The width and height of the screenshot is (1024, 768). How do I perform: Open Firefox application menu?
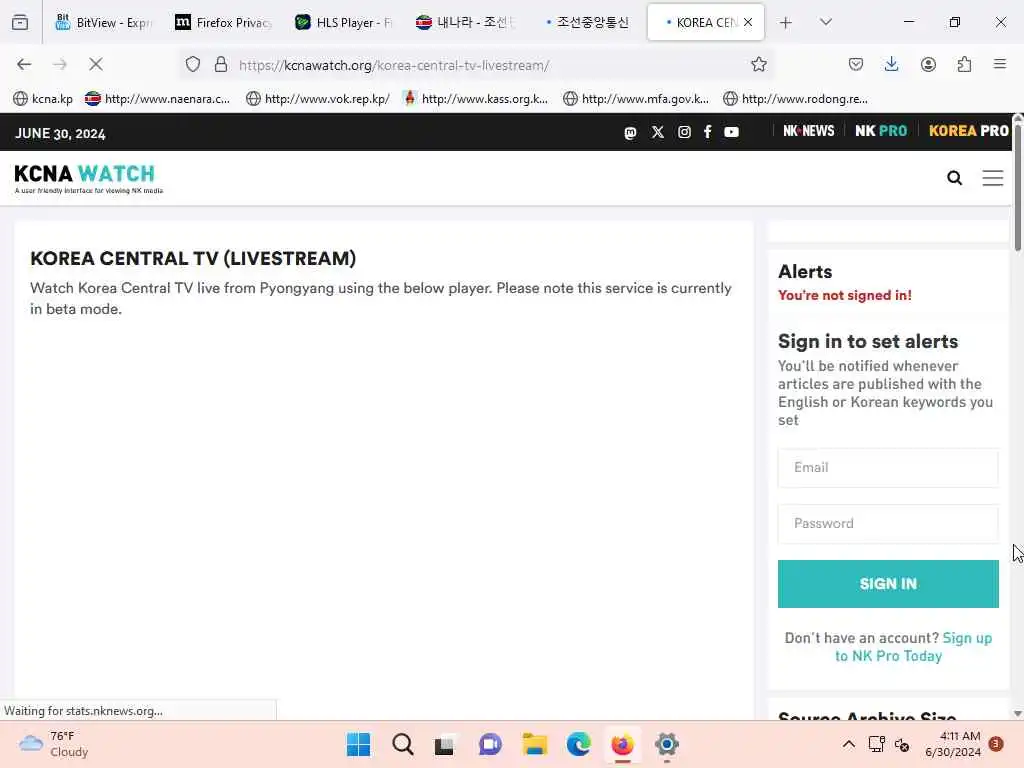point(999,64)
